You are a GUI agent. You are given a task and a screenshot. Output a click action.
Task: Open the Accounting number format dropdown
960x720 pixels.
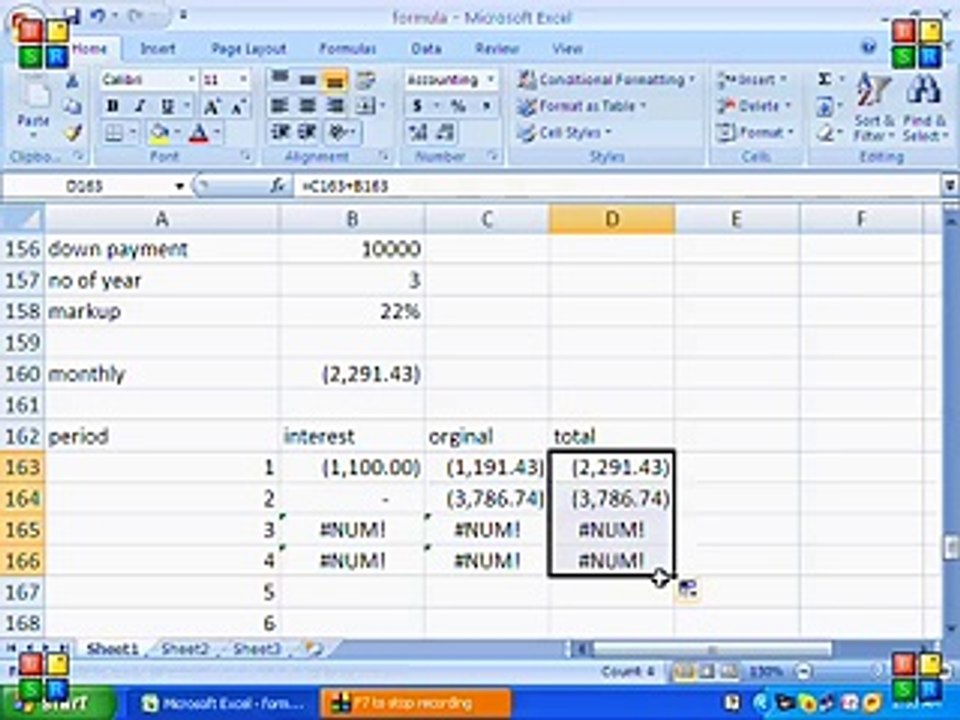[x=490, y=80]
